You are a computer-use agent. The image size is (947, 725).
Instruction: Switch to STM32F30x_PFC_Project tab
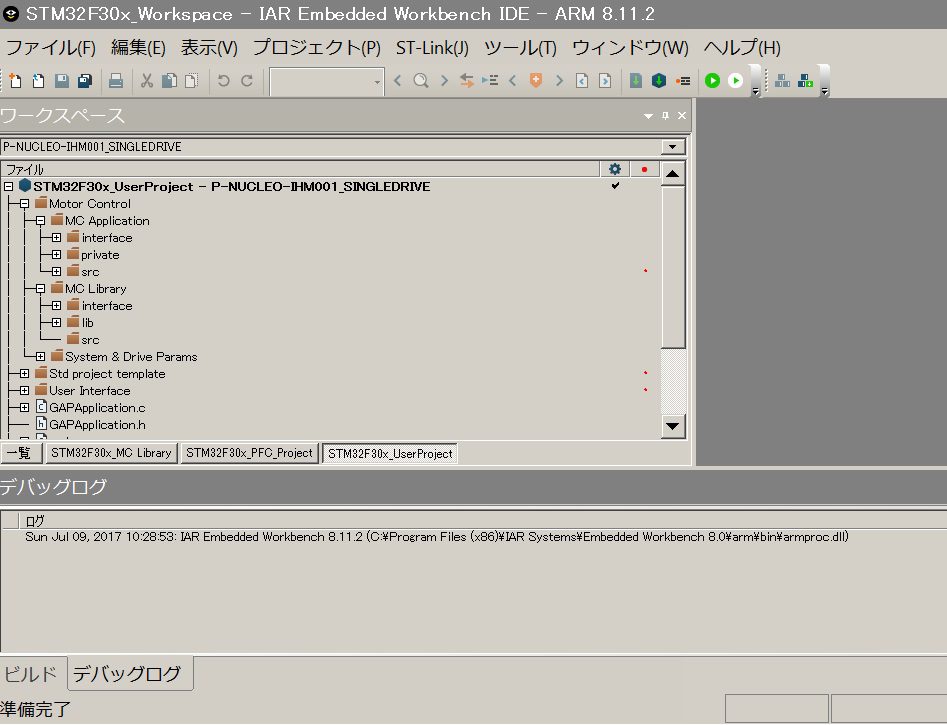[249, 453]
